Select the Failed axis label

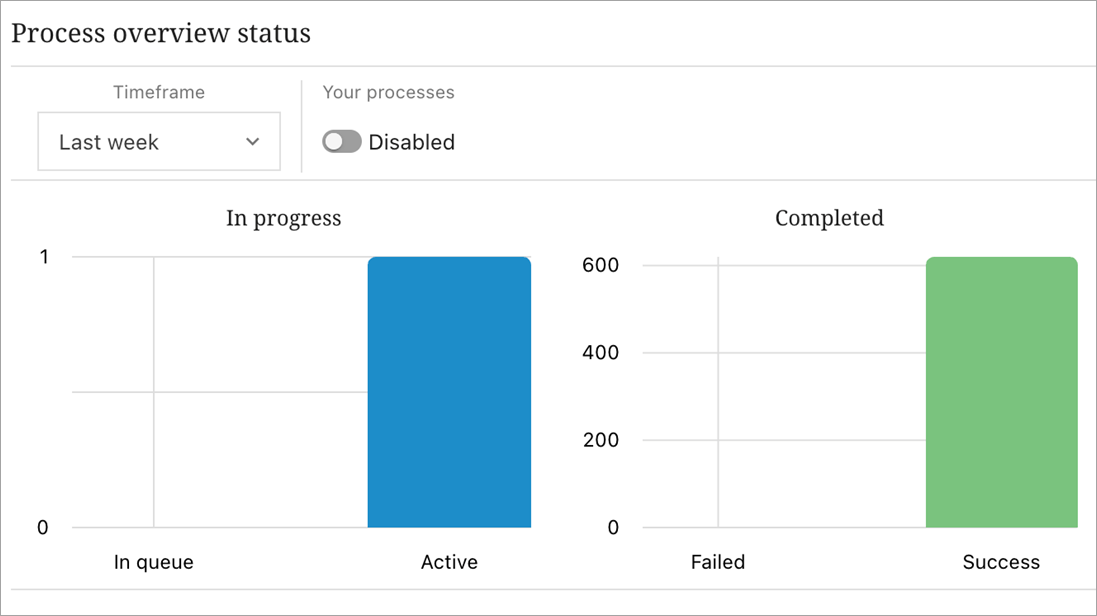click(718, 562)
